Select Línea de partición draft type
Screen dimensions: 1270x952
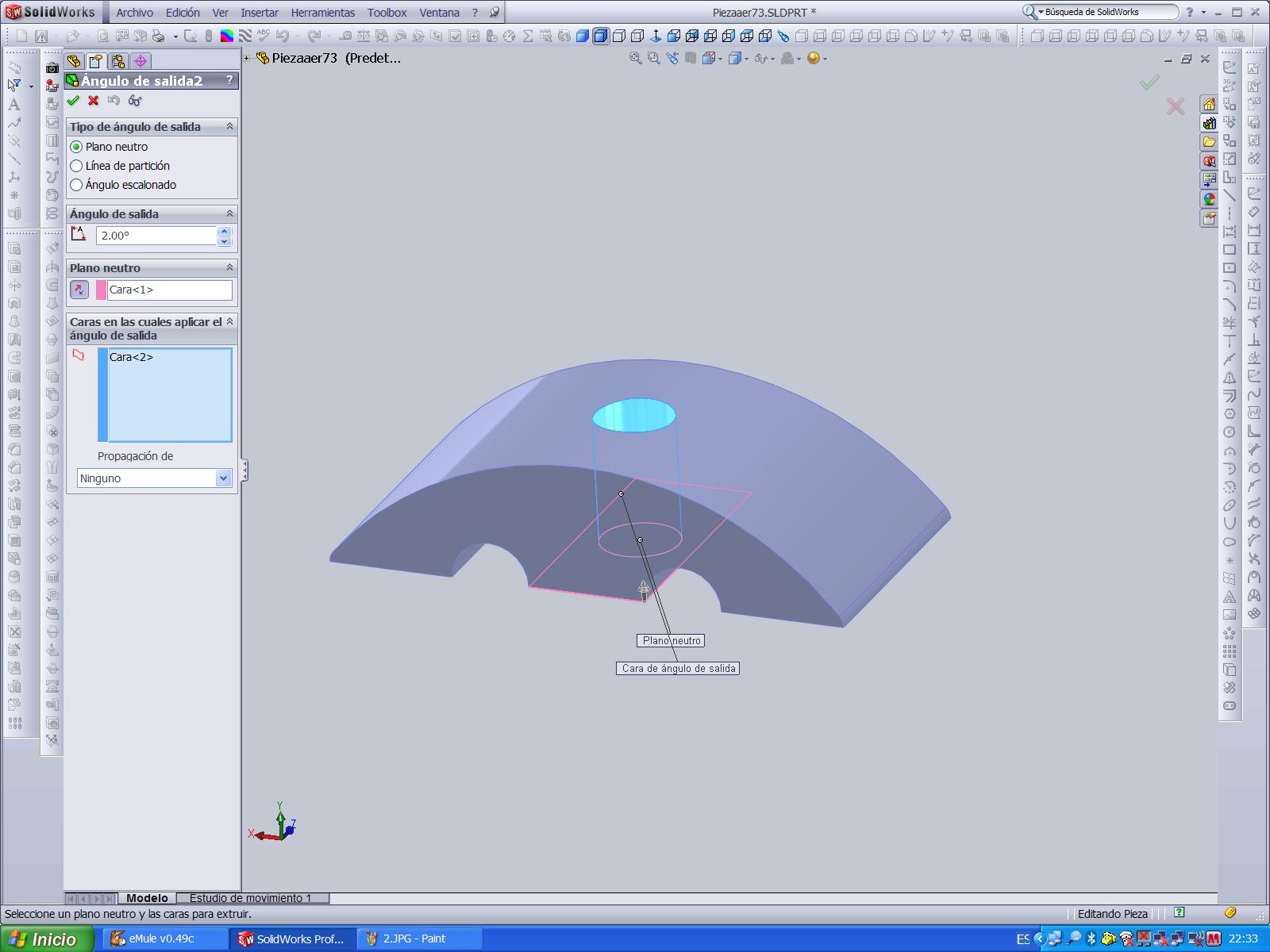coord(77,166)
